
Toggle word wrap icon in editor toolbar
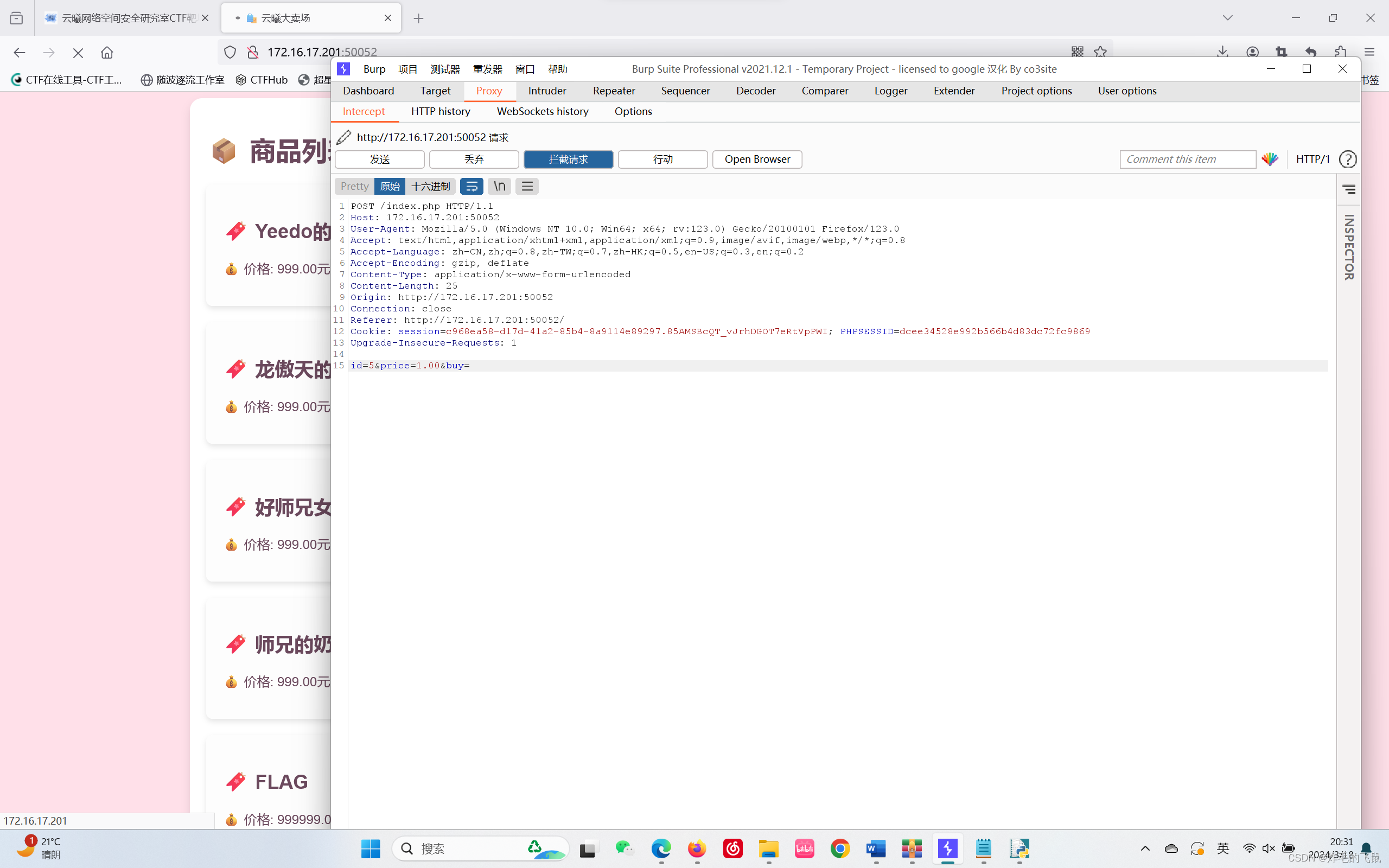point(471,186)
